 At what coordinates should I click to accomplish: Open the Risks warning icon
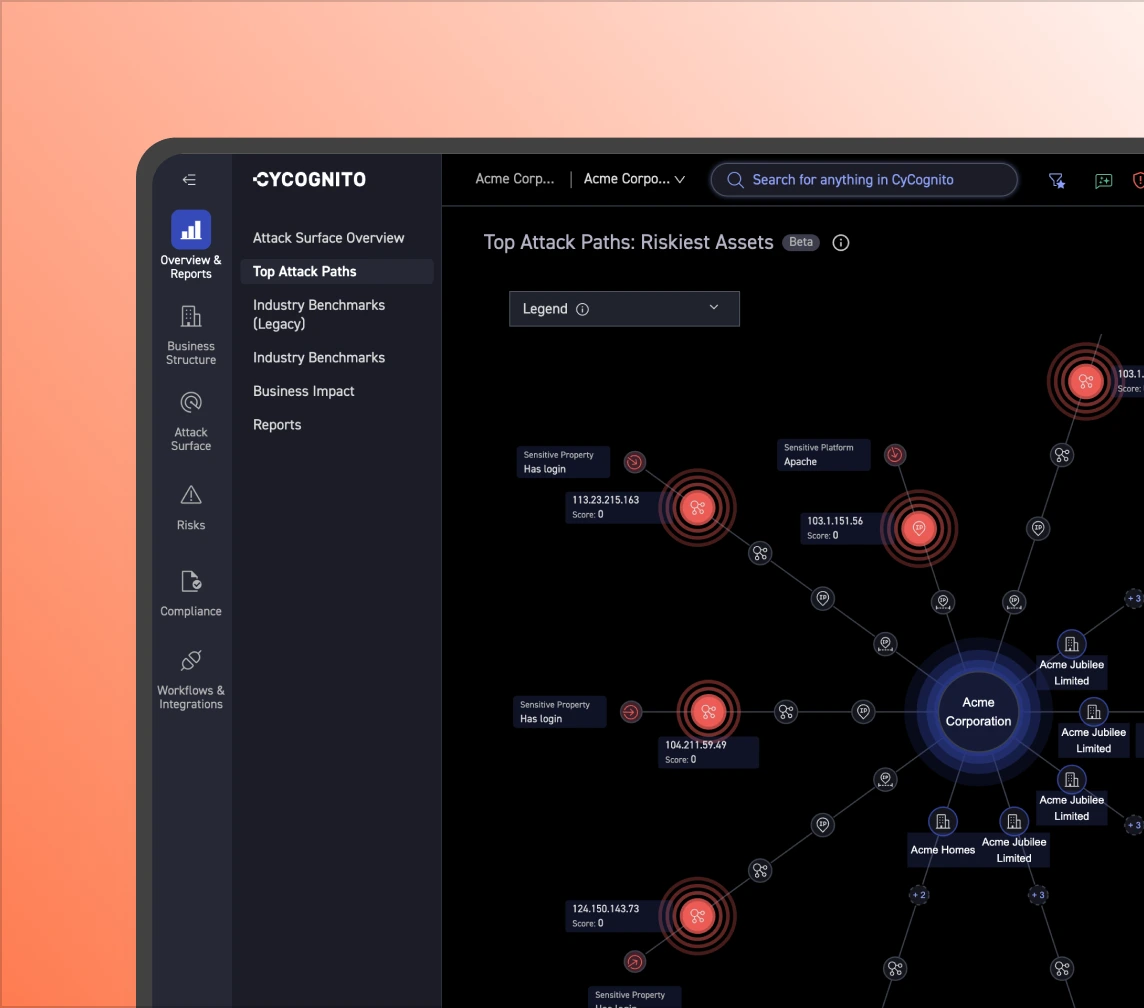191,495
